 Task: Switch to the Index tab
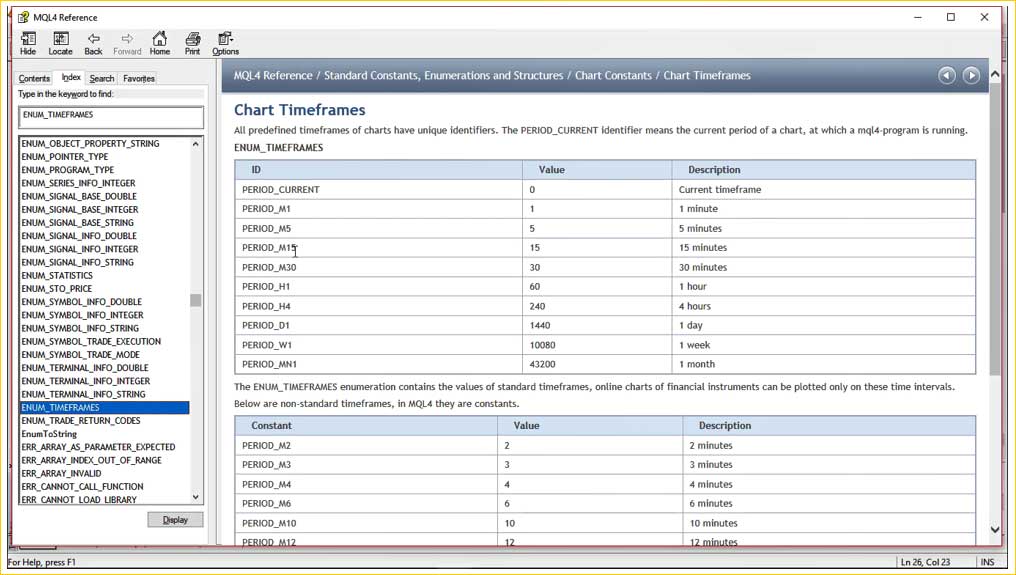tap(71, 77)
